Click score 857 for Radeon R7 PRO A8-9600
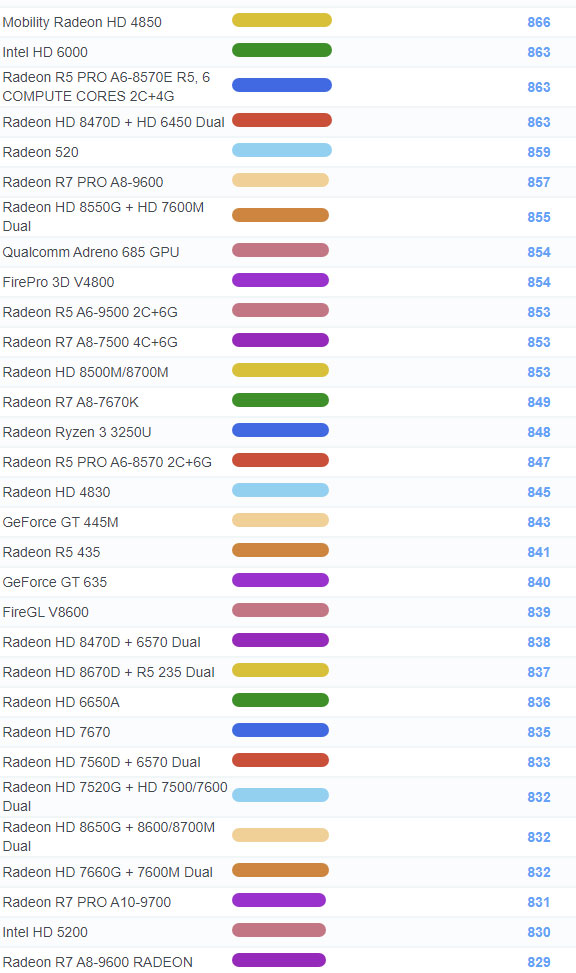The image size is (576, 973). (539, 182)
